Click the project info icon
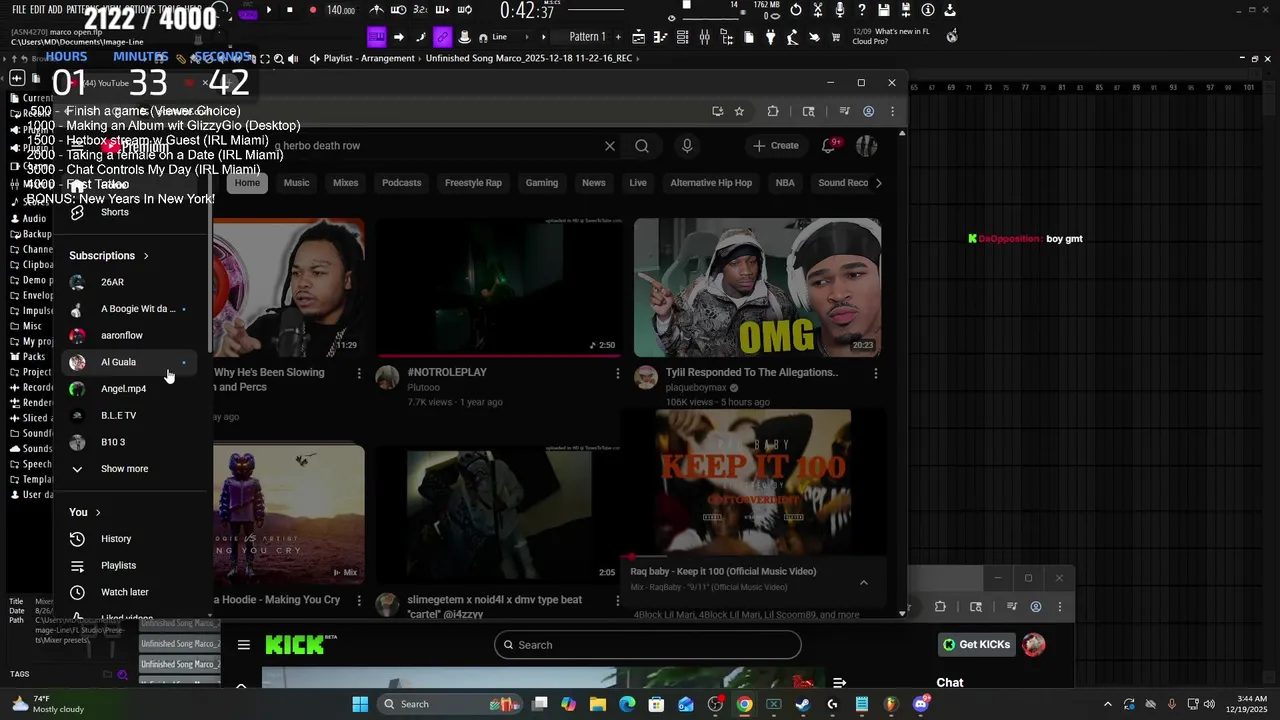1280x720 pixels. 928,10
